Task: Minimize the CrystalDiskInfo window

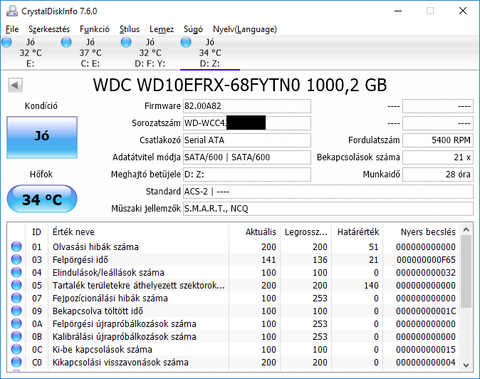Action: point(398,11)
